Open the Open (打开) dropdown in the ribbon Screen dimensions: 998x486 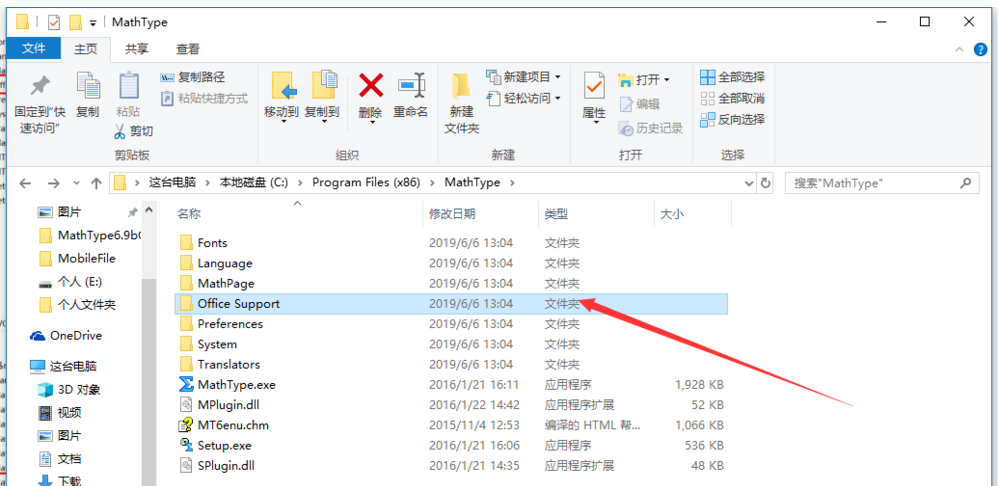coord(644,80)
